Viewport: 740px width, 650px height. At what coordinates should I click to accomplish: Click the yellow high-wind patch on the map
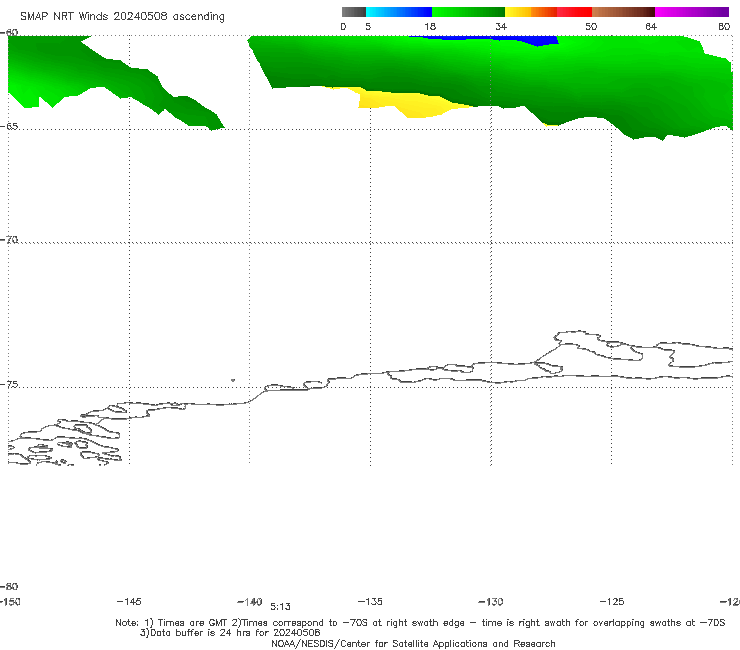tap(406, 102)
